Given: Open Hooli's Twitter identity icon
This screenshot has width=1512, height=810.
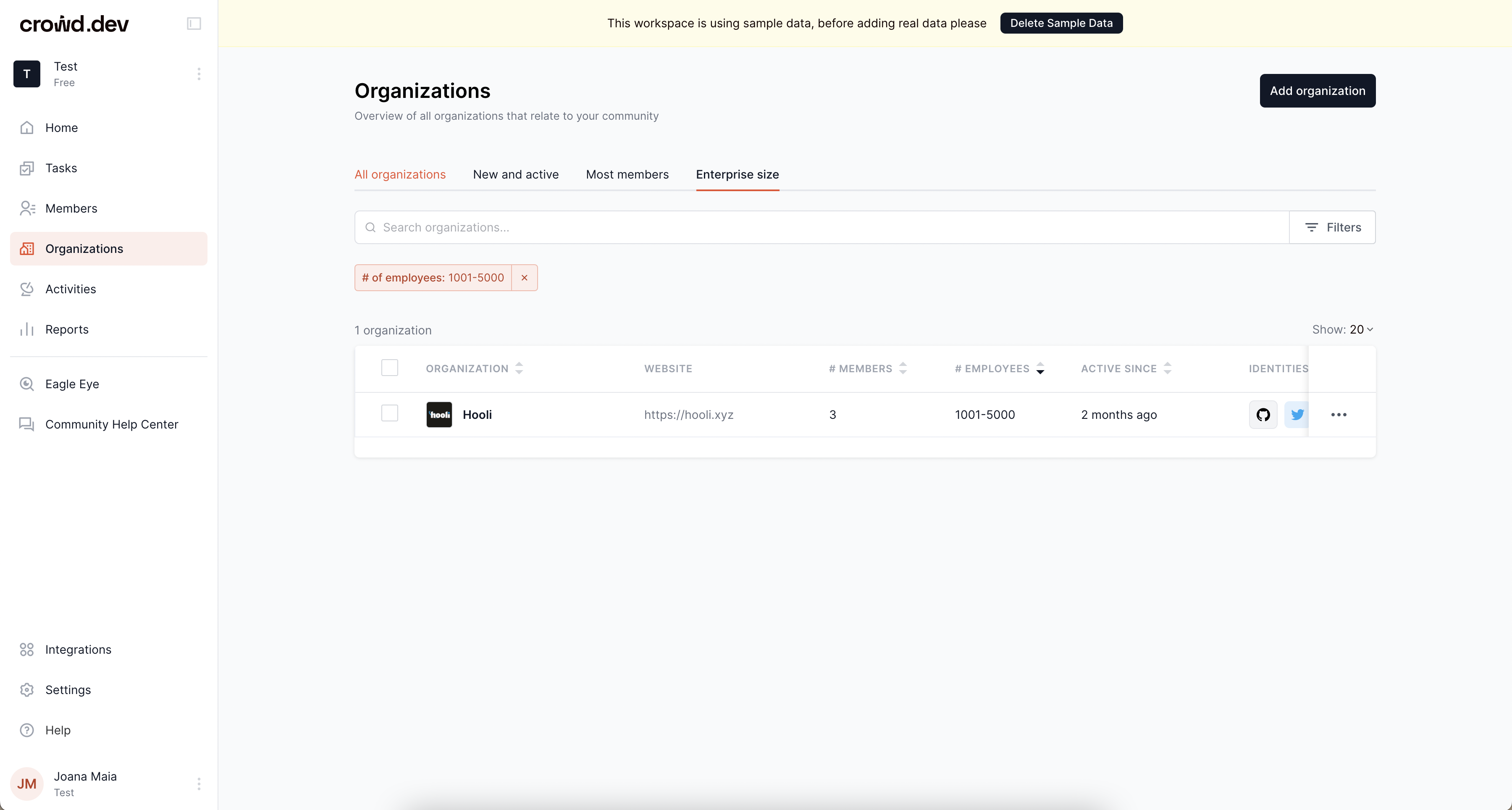Looking at the screenshot, I should point(1297,414).
